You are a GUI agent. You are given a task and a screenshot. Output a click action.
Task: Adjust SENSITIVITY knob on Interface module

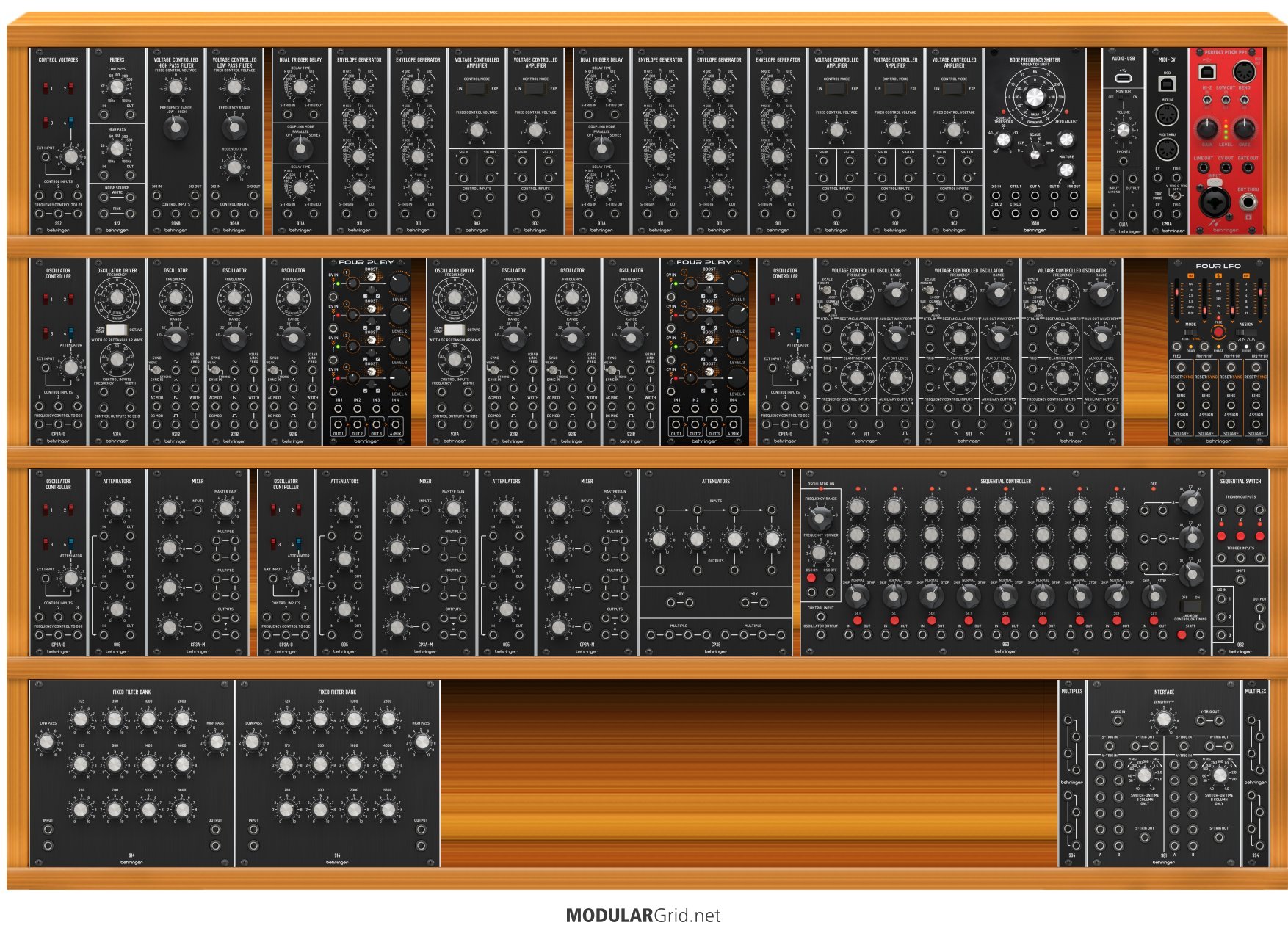coord(1164,720)
